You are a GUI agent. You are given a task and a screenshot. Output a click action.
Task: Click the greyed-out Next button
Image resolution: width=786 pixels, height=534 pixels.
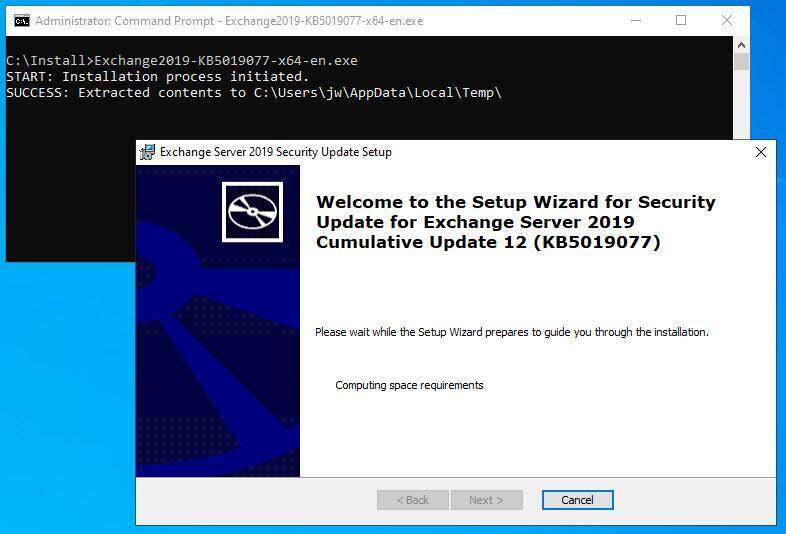pyautogui.click(x=486, y=500)
